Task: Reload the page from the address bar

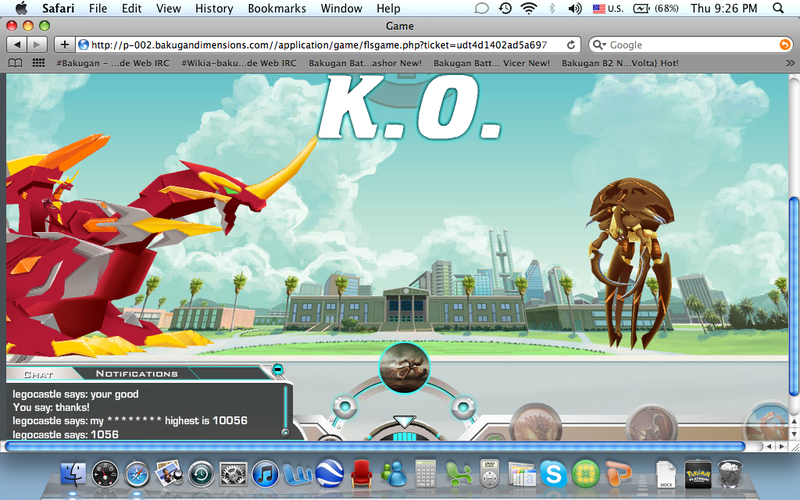Action: point(571,45)
